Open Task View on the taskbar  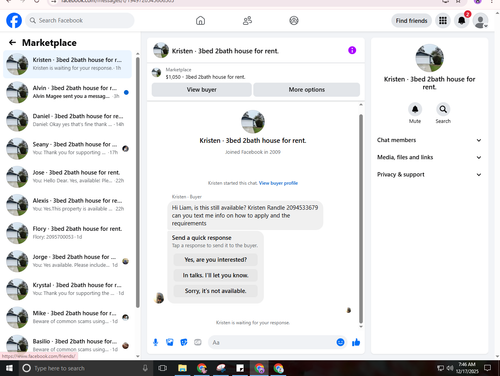(x=163, y=368)
